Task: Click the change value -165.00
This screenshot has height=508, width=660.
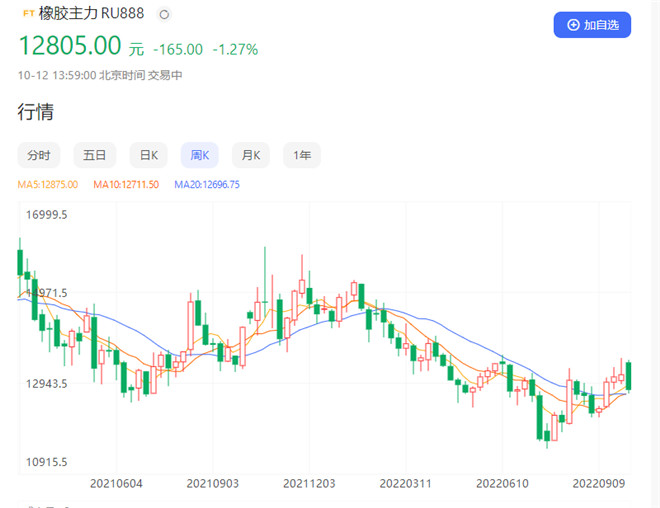Action: [178, 50]
